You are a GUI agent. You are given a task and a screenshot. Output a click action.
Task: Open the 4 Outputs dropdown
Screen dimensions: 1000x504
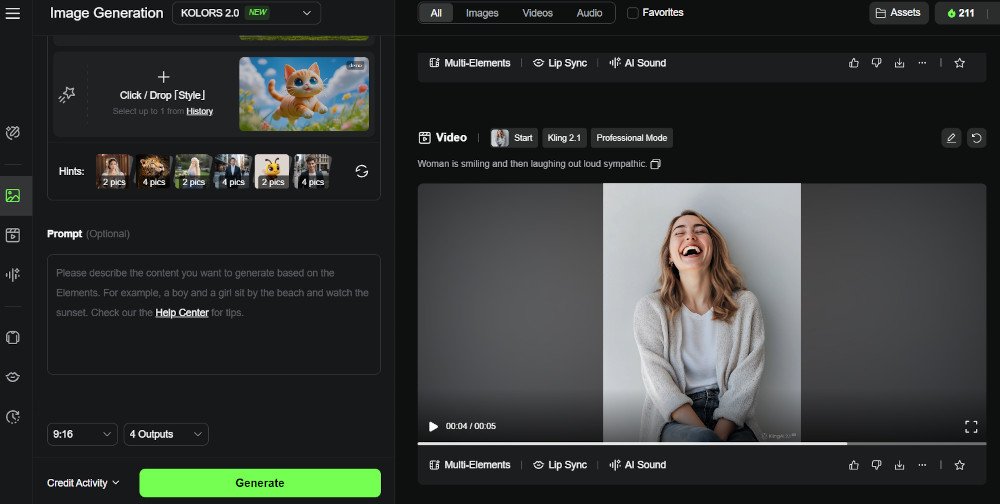[x=166, y=434]
